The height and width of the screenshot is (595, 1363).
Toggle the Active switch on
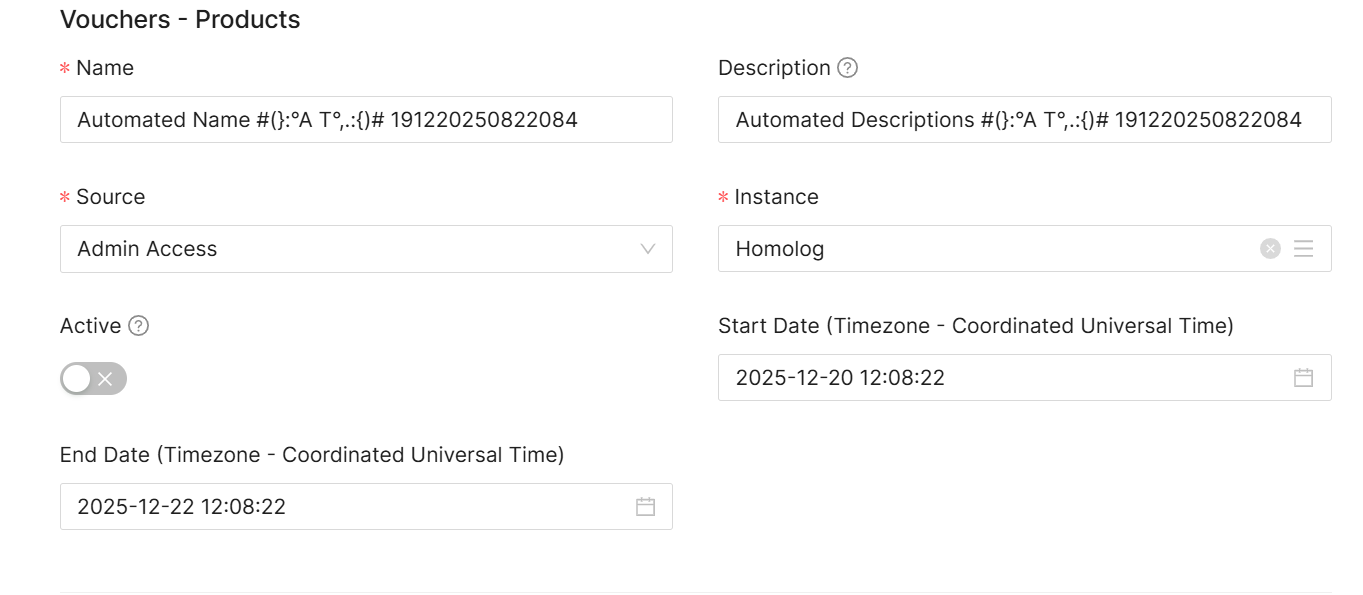click(x=93, y=379)
